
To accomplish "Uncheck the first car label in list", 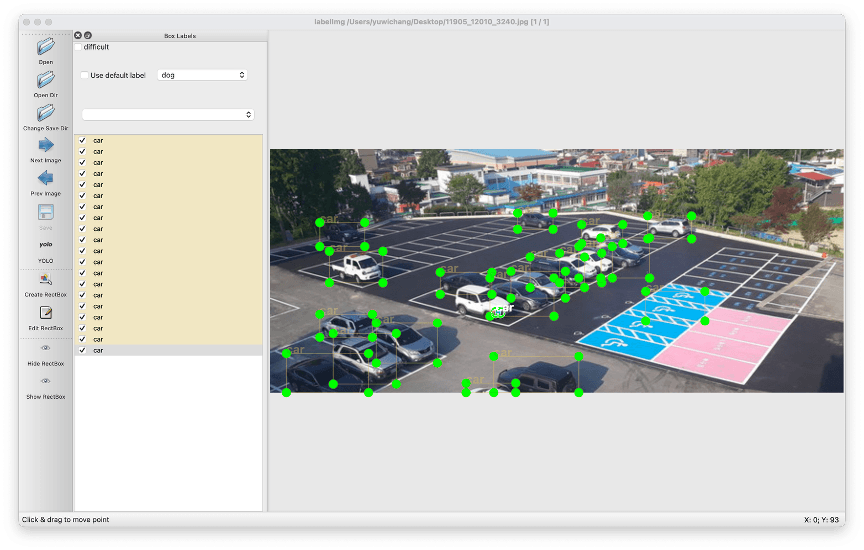I will pos(83,141).
